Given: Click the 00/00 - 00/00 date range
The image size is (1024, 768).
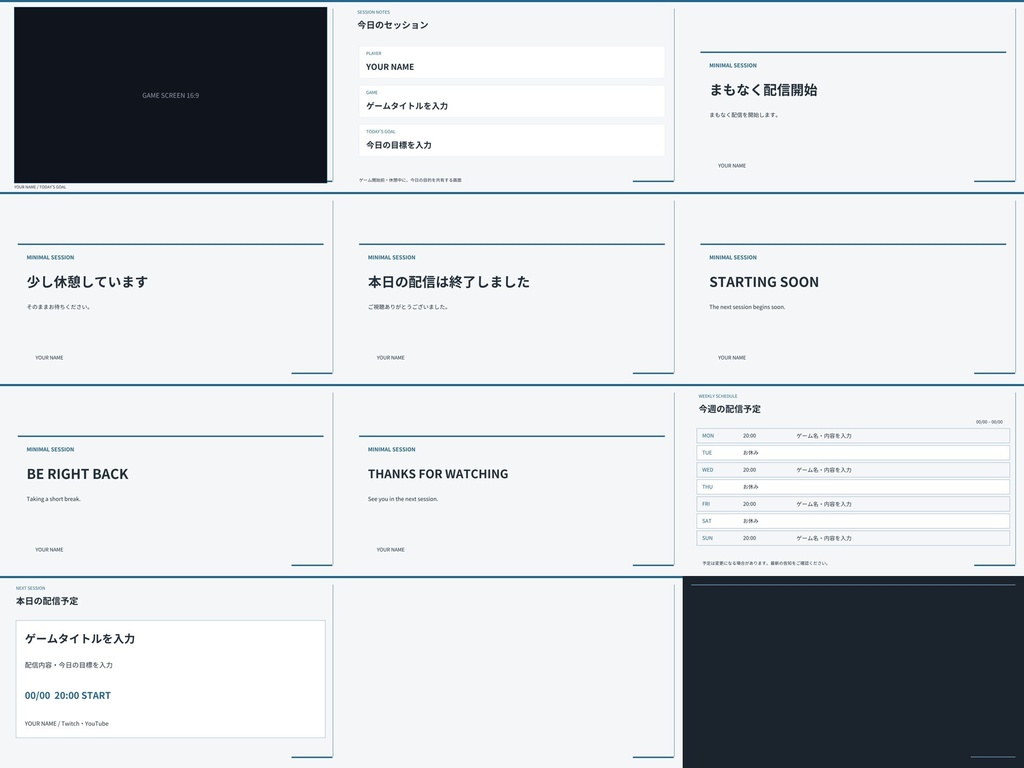Looking at the screenshot, I should (x=989, y=422).
